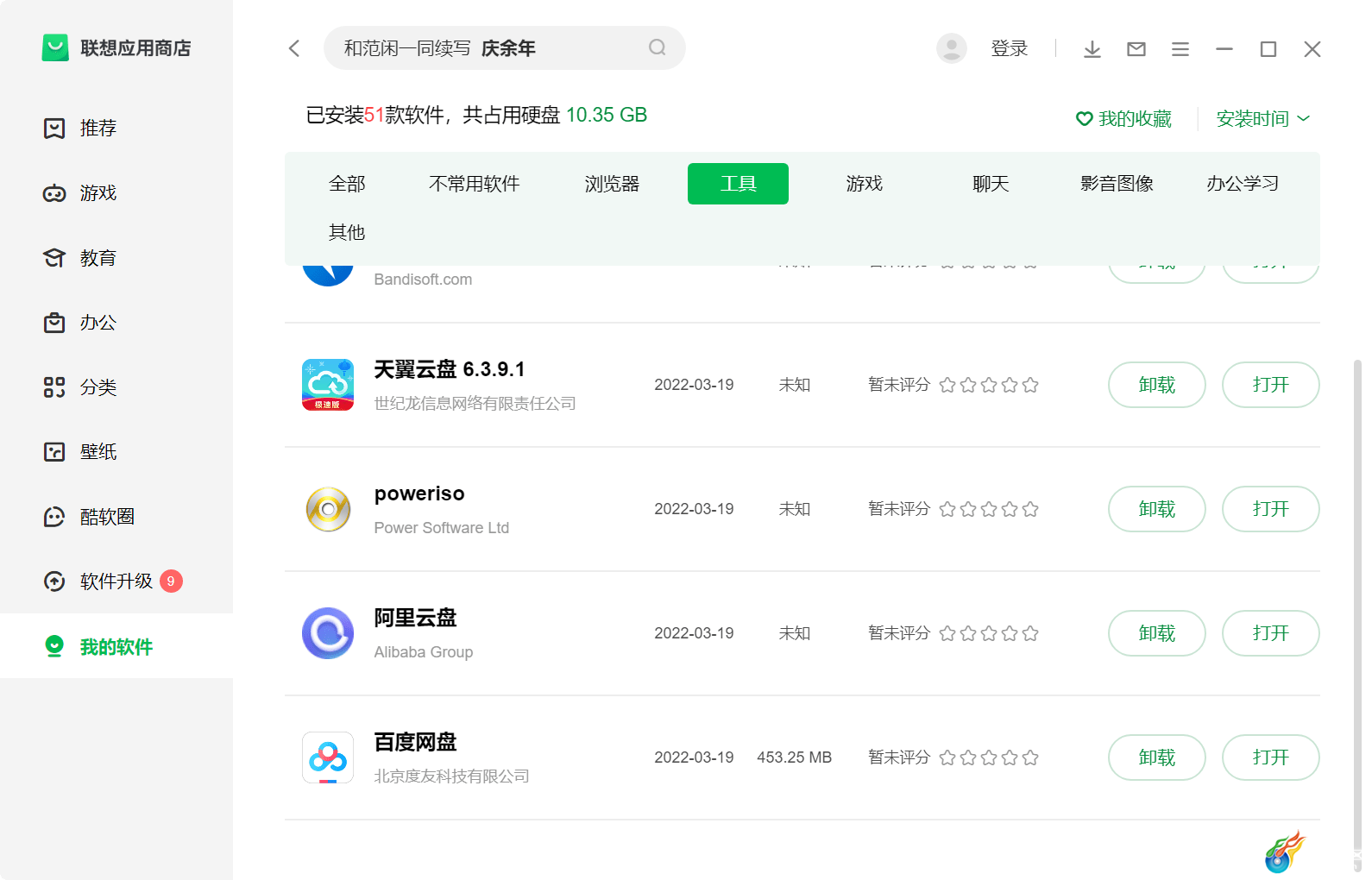The width and height of the screenshot is (1372, 880).
Task: Switch to the 浏览器 category tab
Action: pyautogui.click(x=612, y=184)
